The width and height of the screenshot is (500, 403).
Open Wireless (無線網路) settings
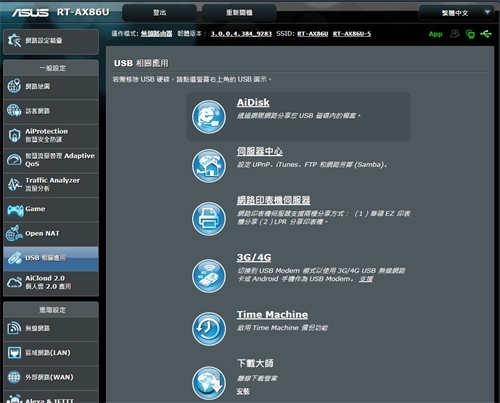(51, 328)
